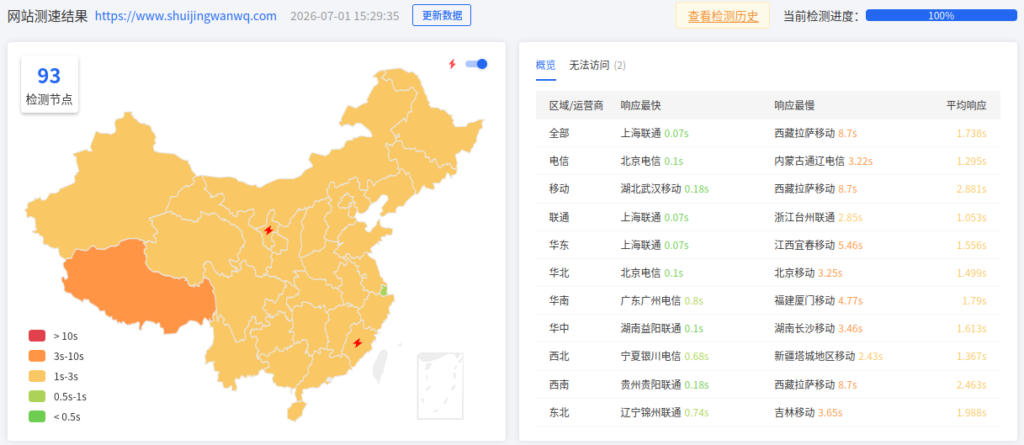Click the 区域/运营商 column header
This screenshot has height=445, width=1024.
click(576, 105)
